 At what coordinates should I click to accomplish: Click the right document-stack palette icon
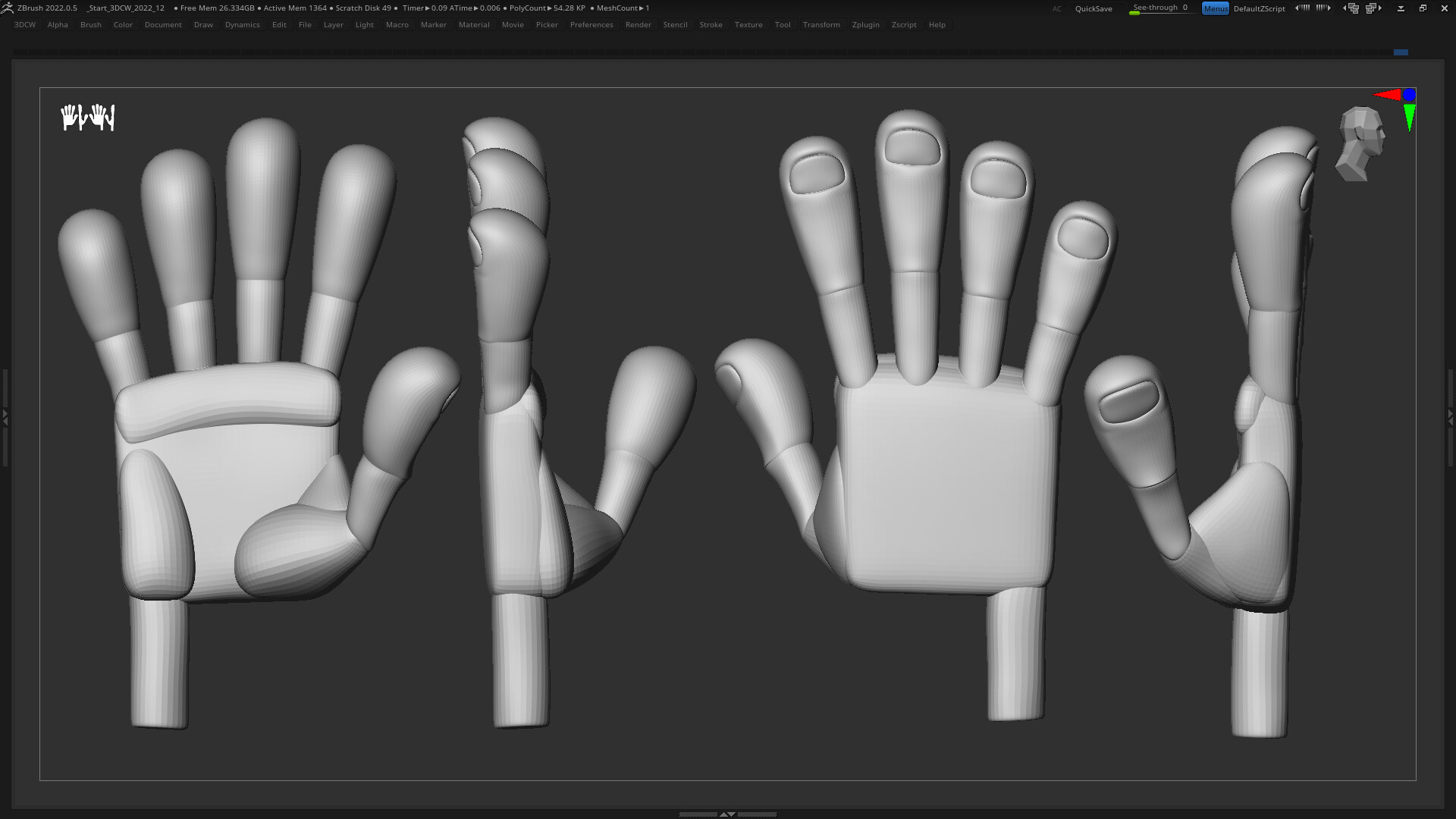point(1373,8)
